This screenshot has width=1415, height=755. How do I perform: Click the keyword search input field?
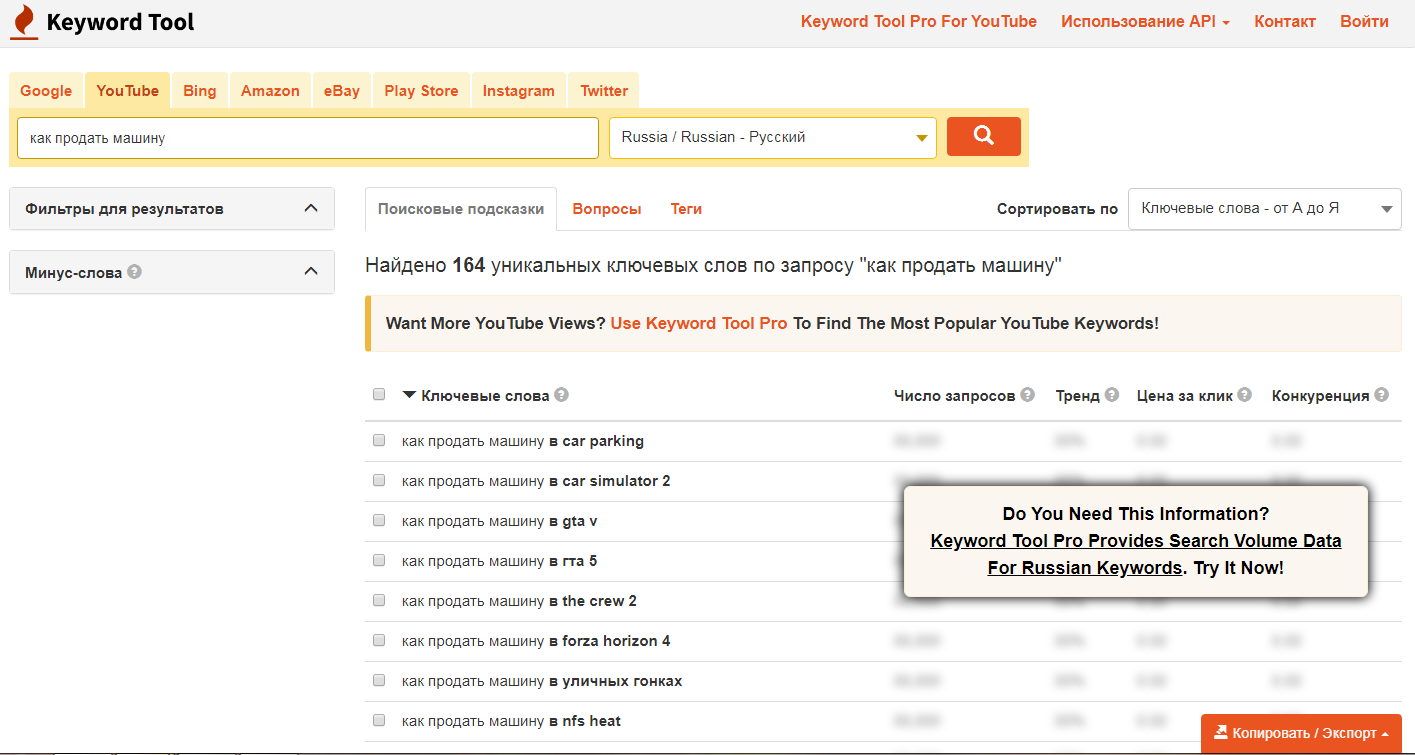tap(307, 138)
